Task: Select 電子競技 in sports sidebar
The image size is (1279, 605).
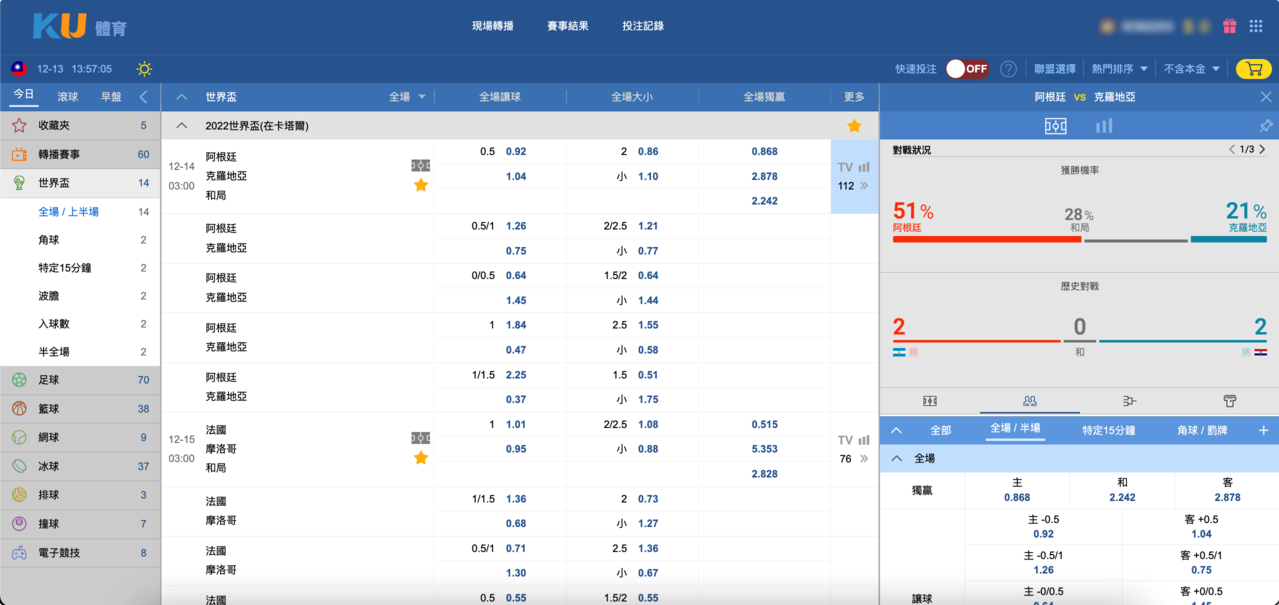Action: tap(80, 552)
